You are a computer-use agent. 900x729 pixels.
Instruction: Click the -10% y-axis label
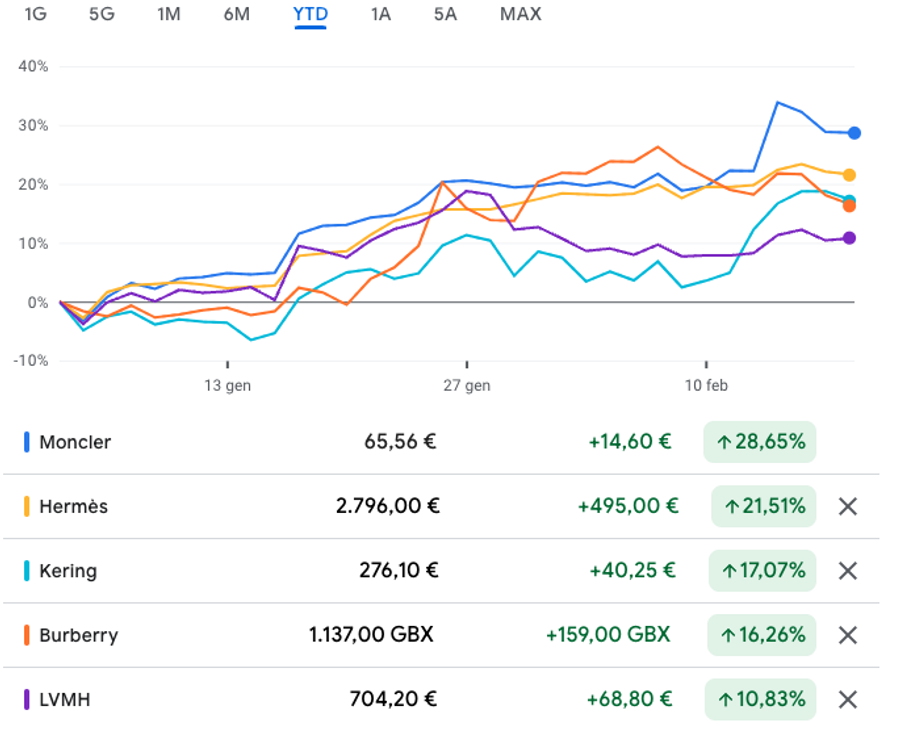(31, 360)
